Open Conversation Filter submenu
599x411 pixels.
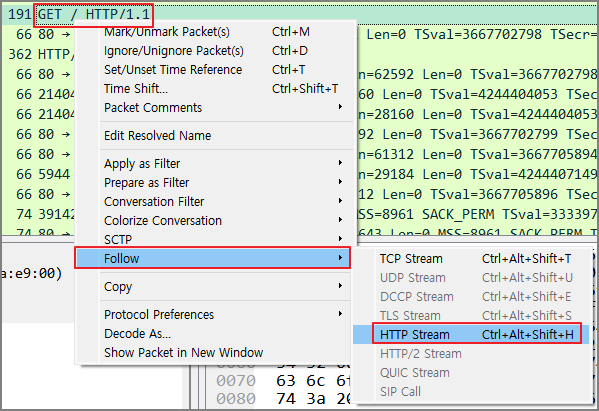click(214, 201)
